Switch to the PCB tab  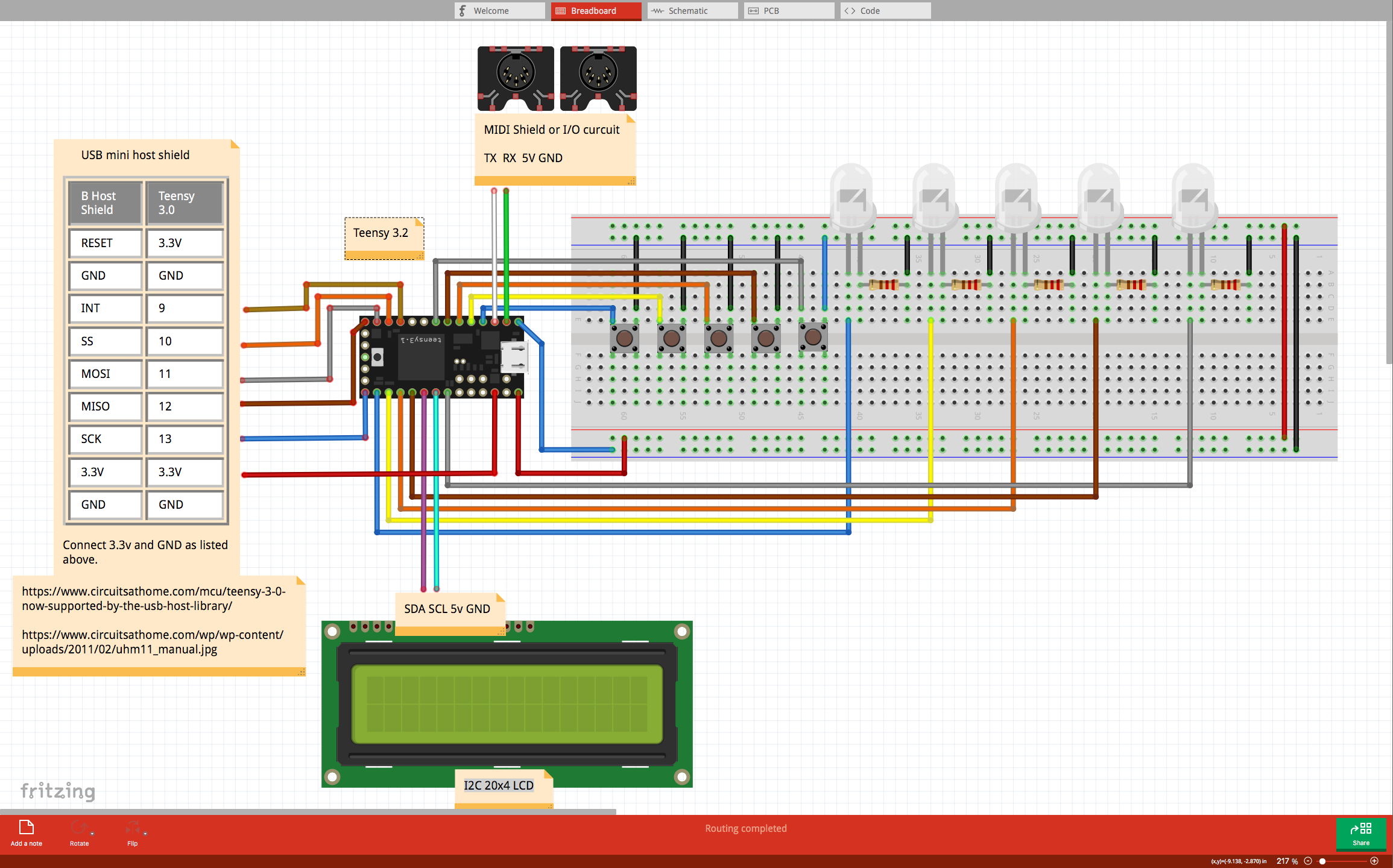point(788,11)
